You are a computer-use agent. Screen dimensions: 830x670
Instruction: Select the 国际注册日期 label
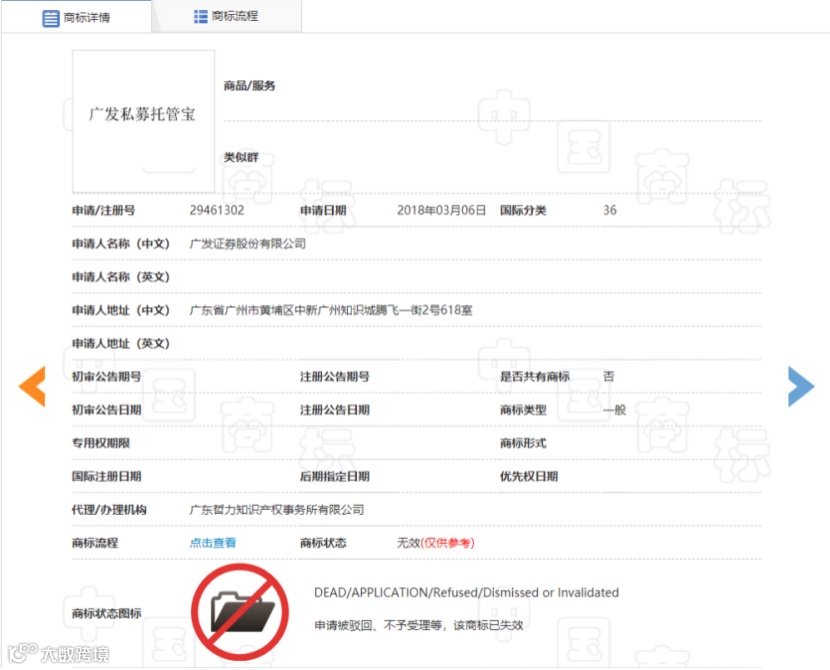(x=106, y=476)
